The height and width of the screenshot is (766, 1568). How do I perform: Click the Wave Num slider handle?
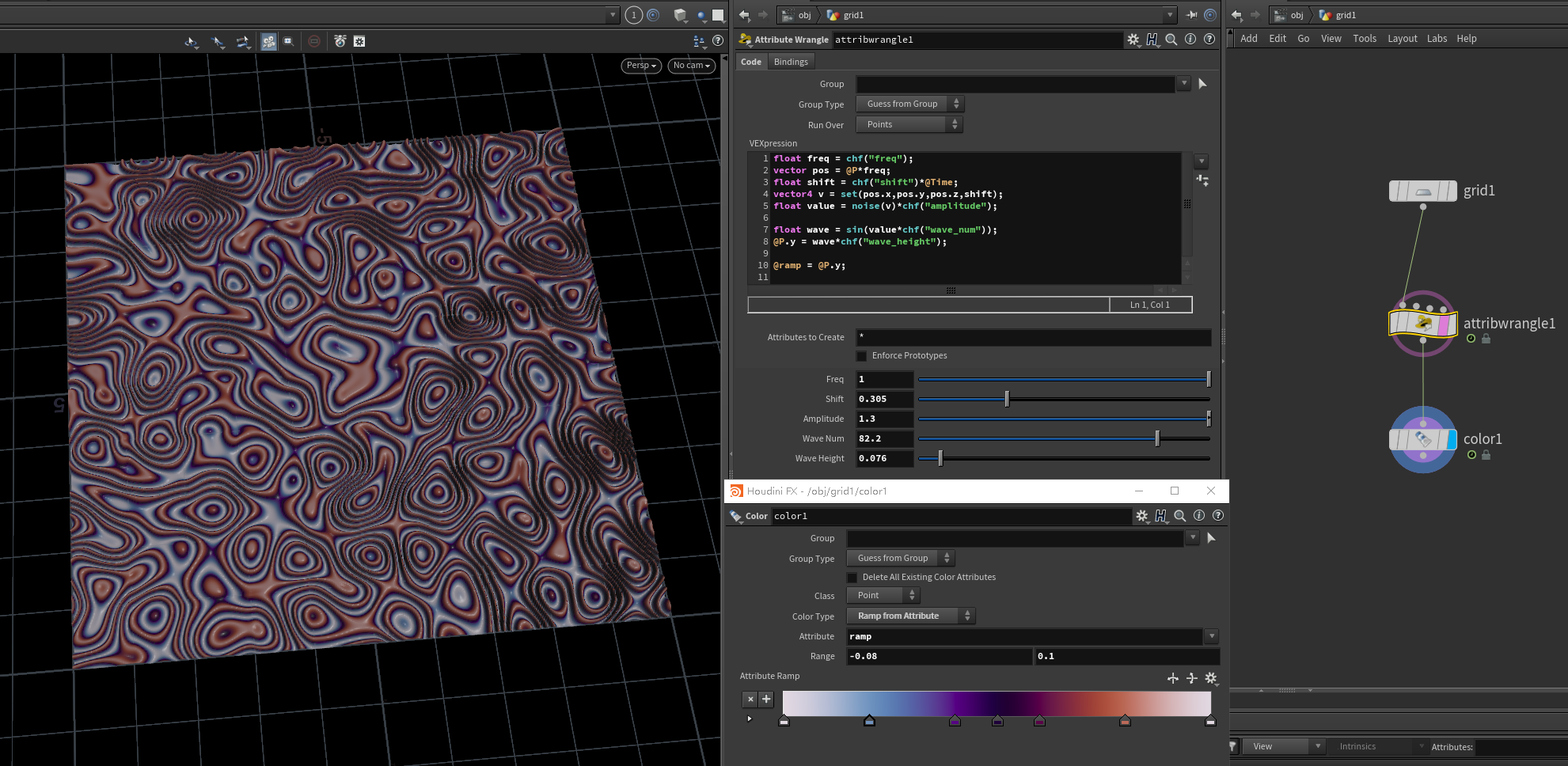click(x=1157, y=438)
